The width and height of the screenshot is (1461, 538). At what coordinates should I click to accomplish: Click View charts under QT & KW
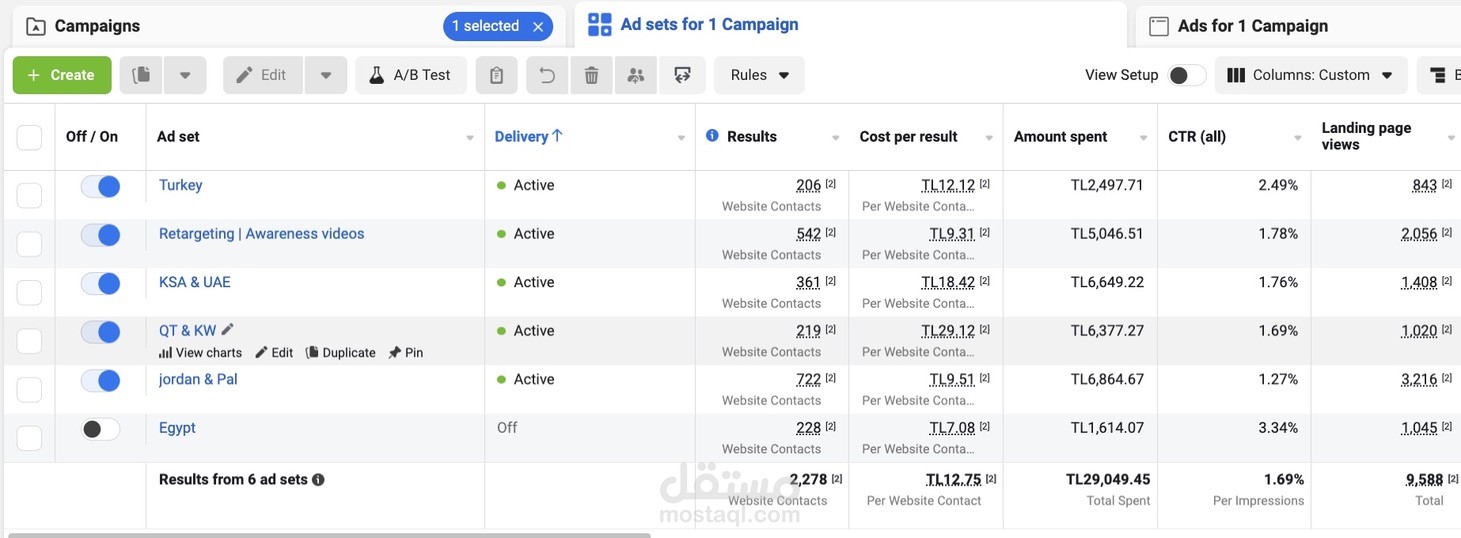[200, 353]
